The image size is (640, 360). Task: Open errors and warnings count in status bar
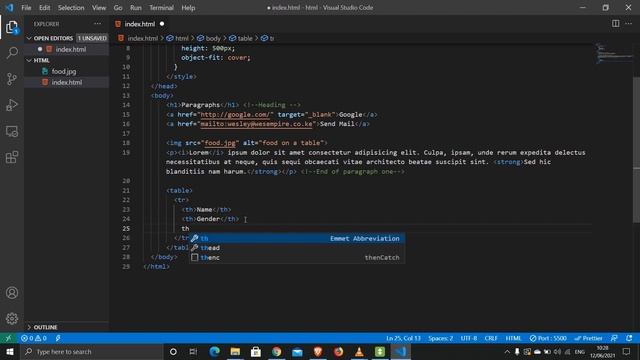pos(34,338)
